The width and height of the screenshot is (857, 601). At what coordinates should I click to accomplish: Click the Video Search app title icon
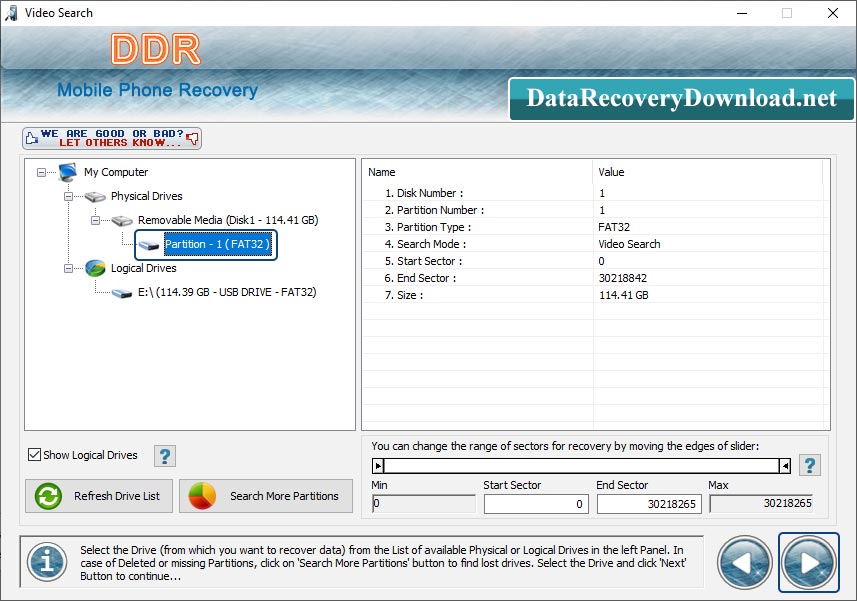11,13
